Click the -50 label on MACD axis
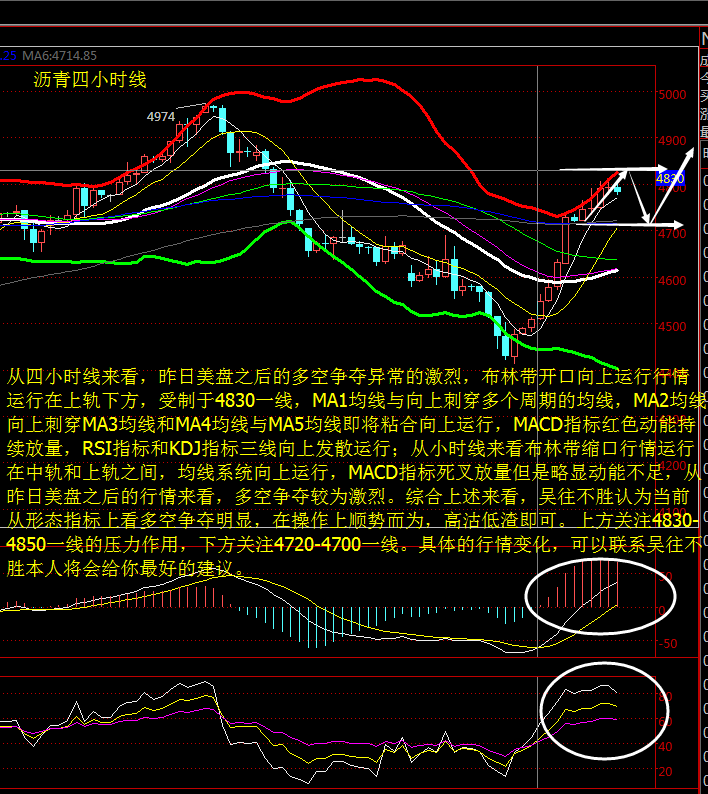Screen dimensions: 708x794 click(x=668, y=642)
